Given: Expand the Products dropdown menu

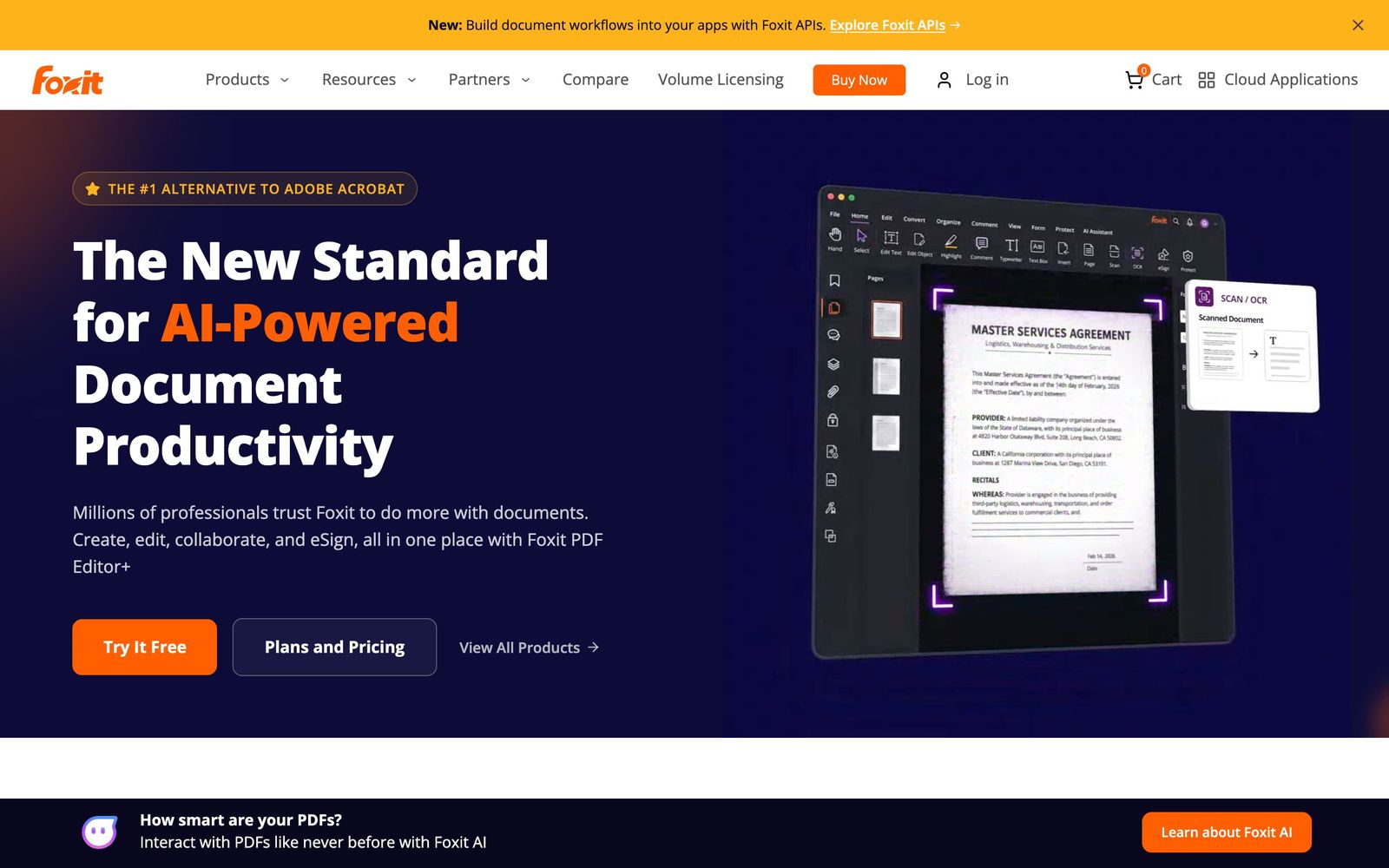Looking at the screenshot, I should click(247, 80).
